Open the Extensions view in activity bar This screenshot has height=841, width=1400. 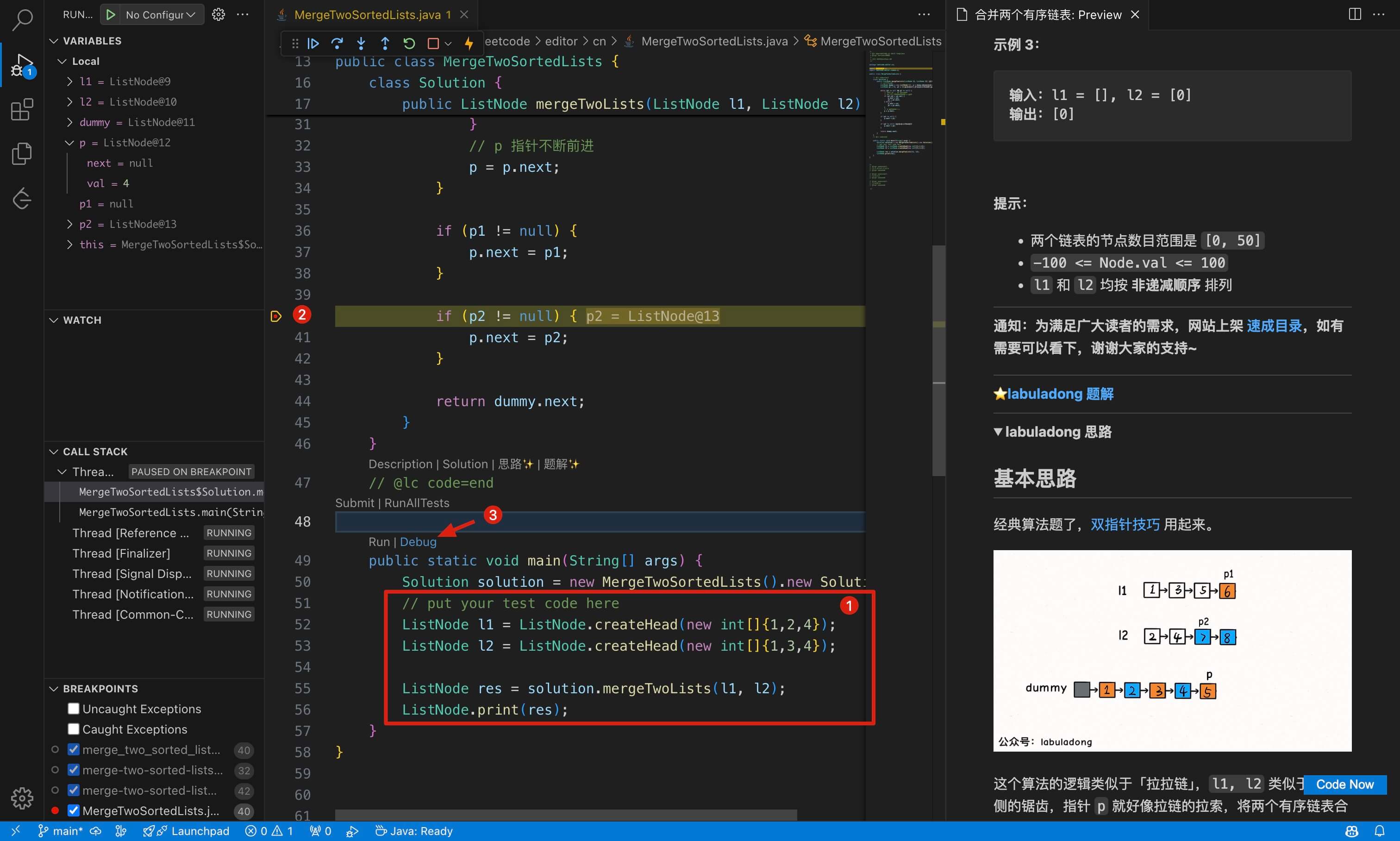[x=22, y=109]
